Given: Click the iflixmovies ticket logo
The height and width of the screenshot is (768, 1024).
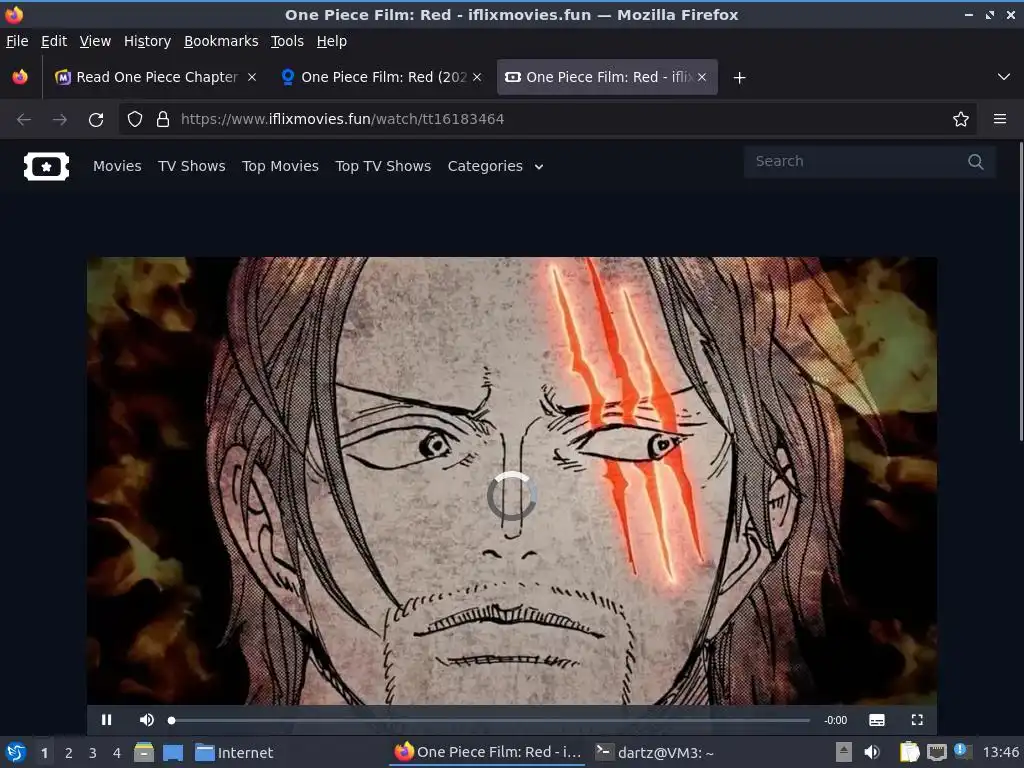Looking at the screenshot, I should (46, 167).
